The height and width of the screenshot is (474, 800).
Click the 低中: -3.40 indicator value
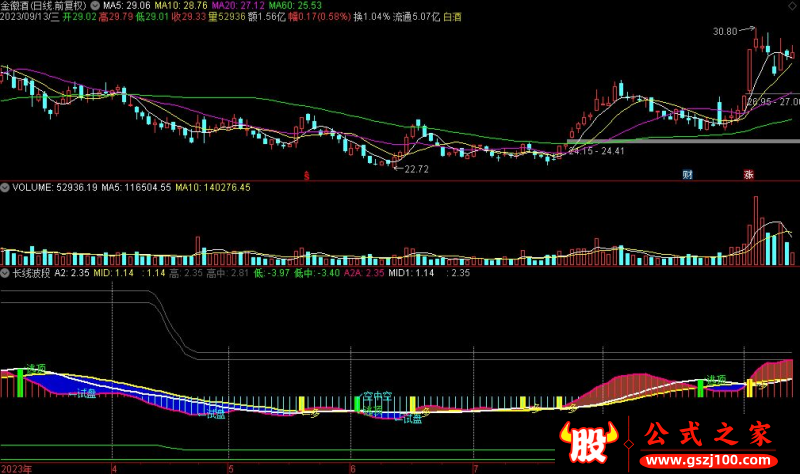click(x=317, y=273)
